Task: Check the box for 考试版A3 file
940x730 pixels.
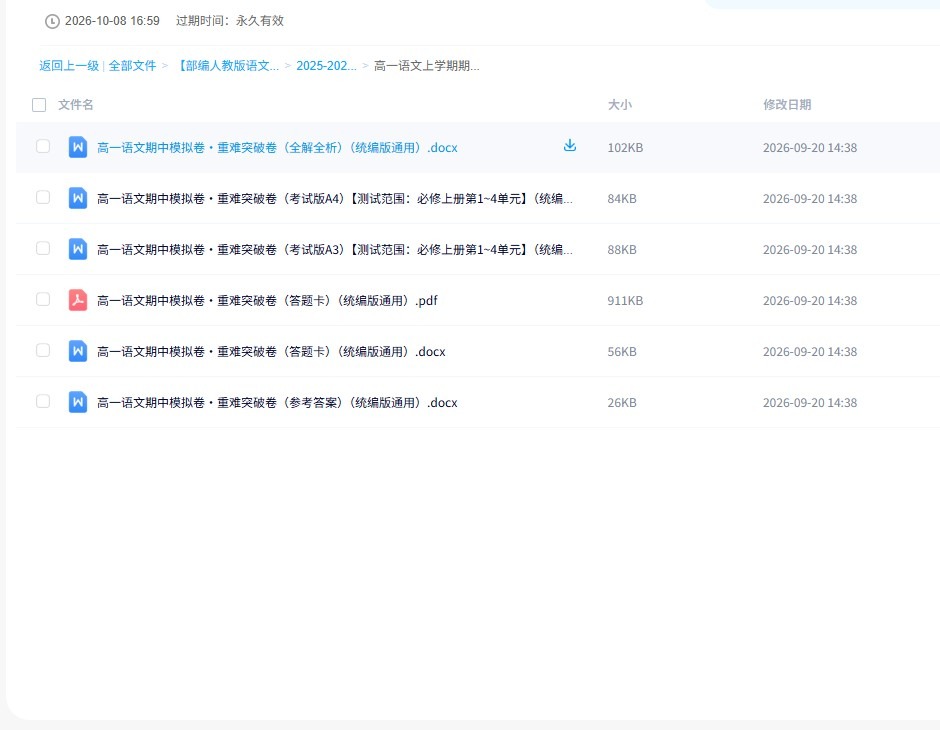Action: [43, 248]
